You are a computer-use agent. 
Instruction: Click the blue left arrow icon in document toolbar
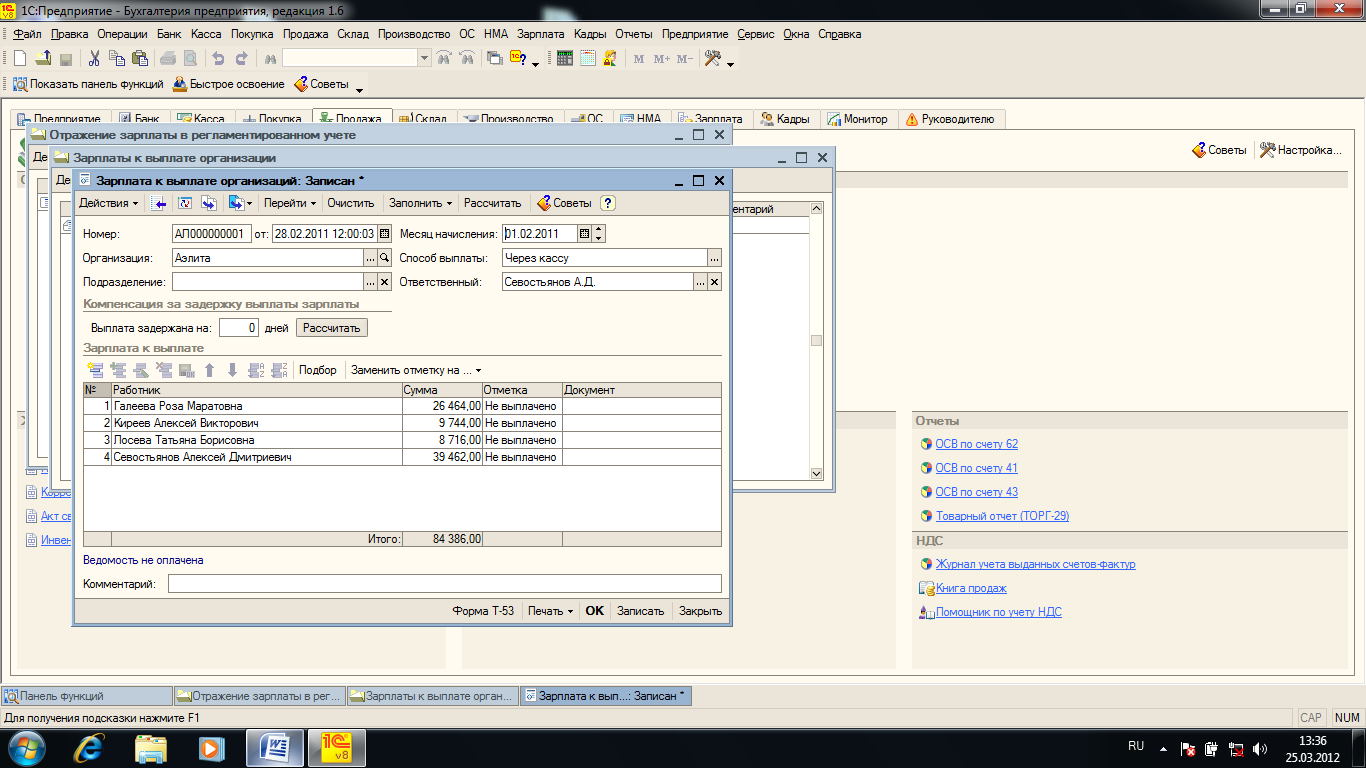(x=159, y=203)
